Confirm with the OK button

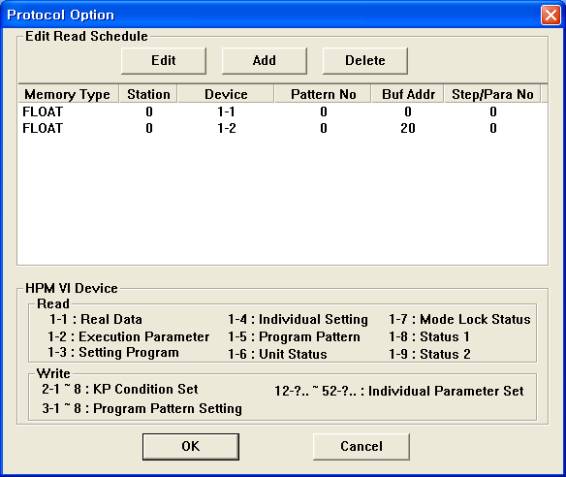pos(191,447)
